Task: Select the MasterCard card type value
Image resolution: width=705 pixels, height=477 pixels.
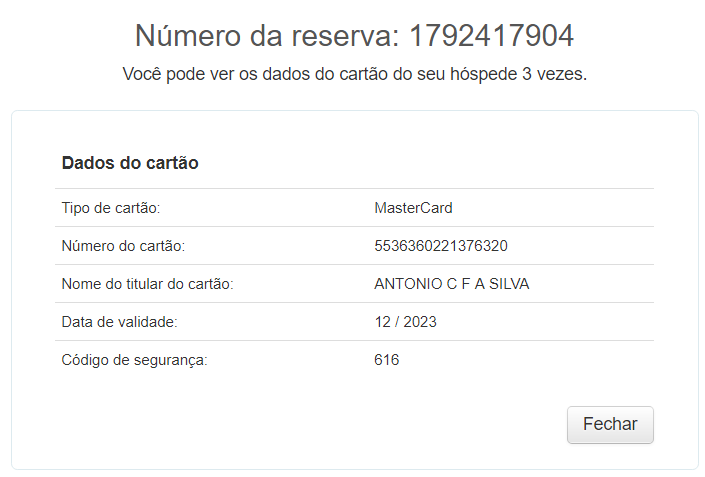Action: click(413, 208)
